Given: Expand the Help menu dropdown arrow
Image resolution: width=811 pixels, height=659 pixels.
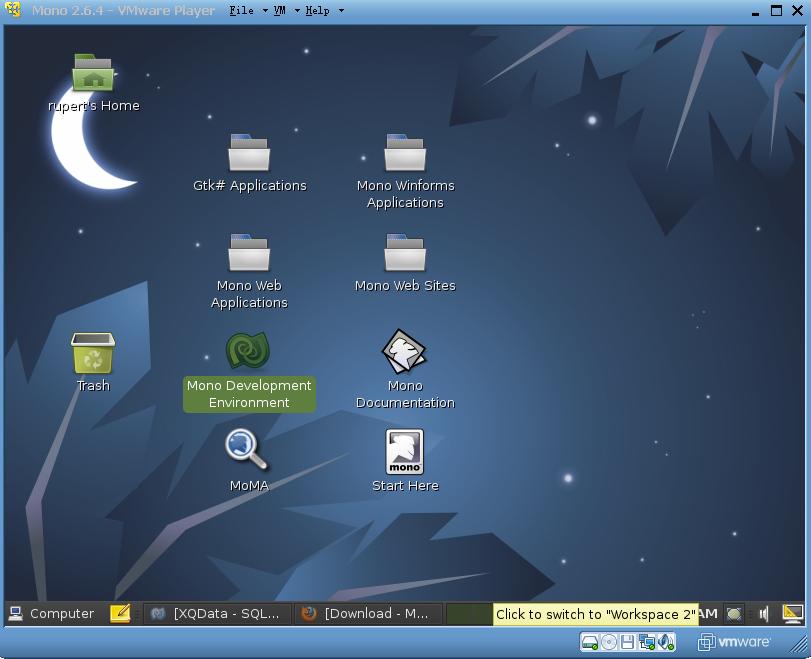Looking at the screenshot, I should 341,10.
